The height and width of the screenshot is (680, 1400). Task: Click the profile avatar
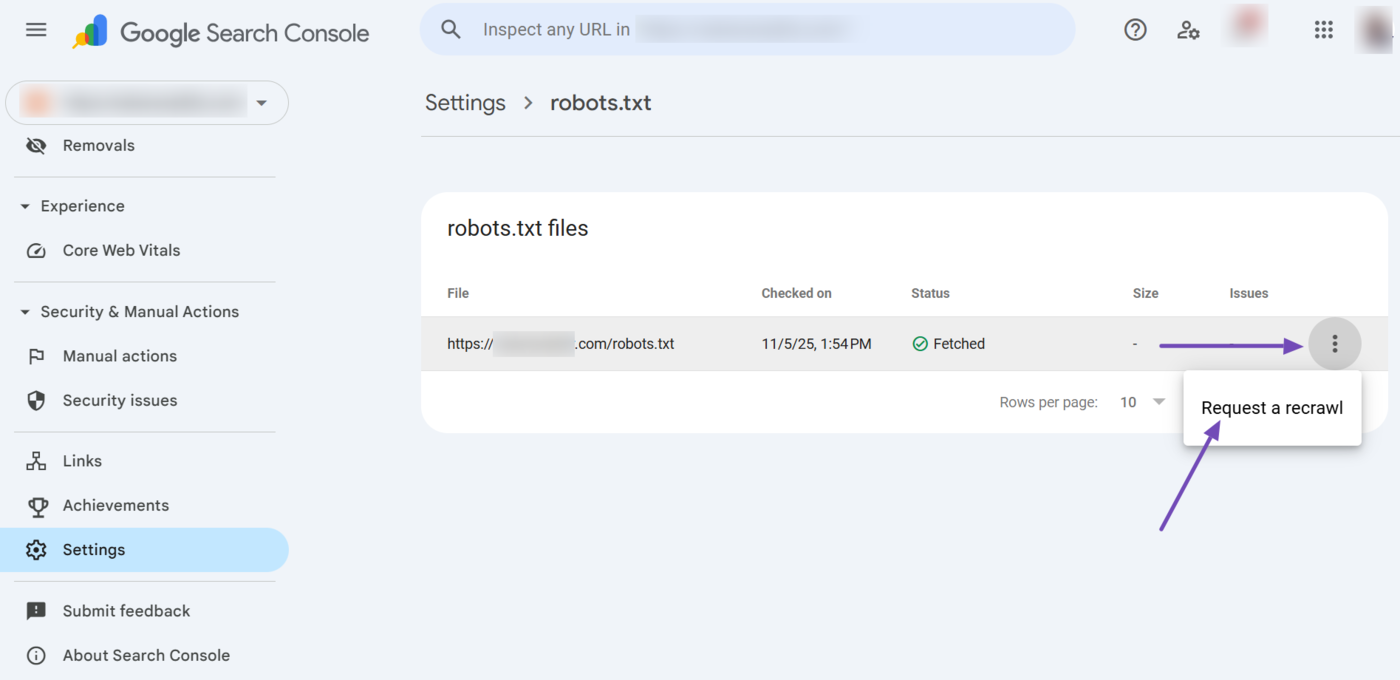pos(1374,30)
